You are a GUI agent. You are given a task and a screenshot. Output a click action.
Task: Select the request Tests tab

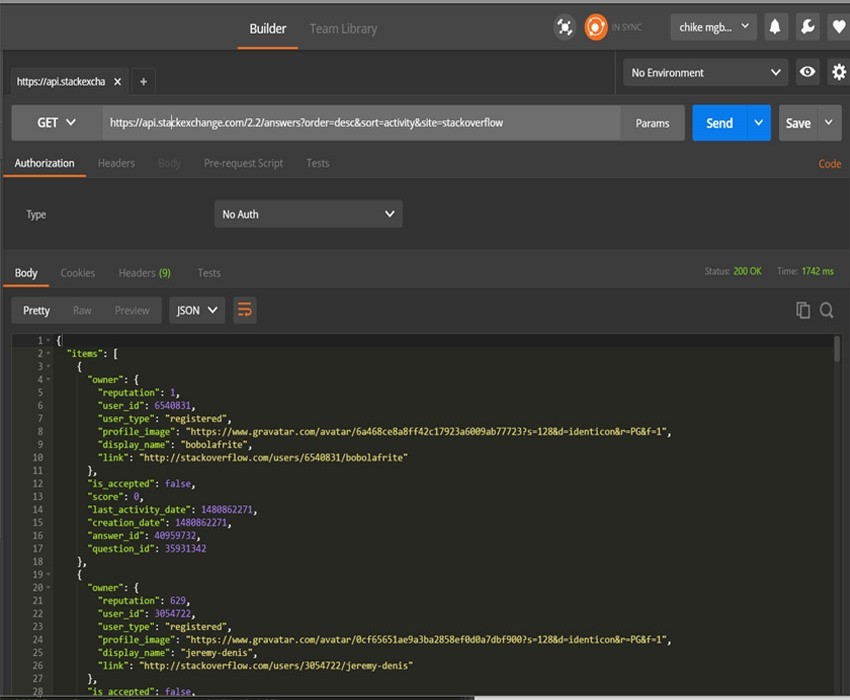point(318,163)
